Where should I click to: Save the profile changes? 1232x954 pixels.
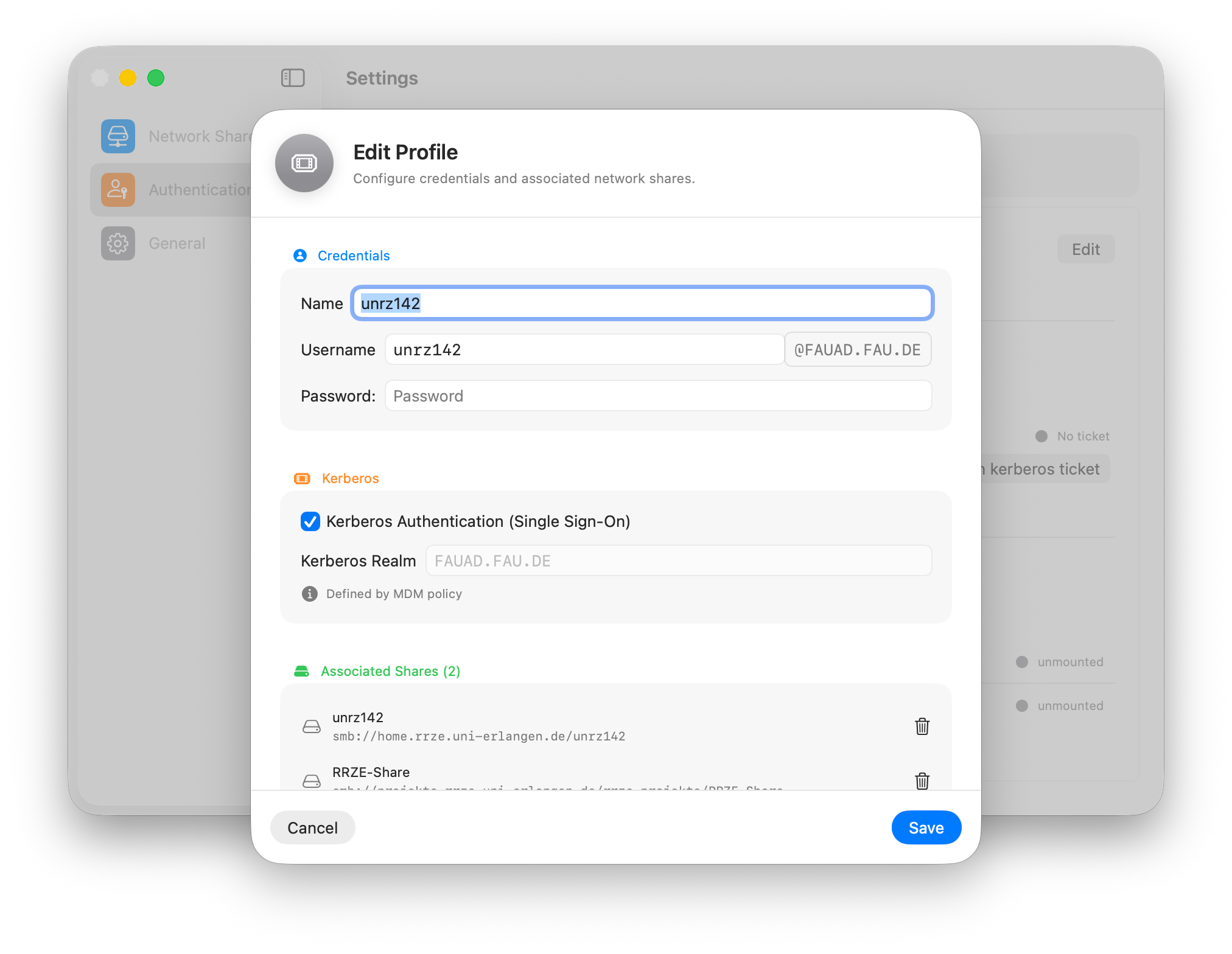click(x=926, y=827)
